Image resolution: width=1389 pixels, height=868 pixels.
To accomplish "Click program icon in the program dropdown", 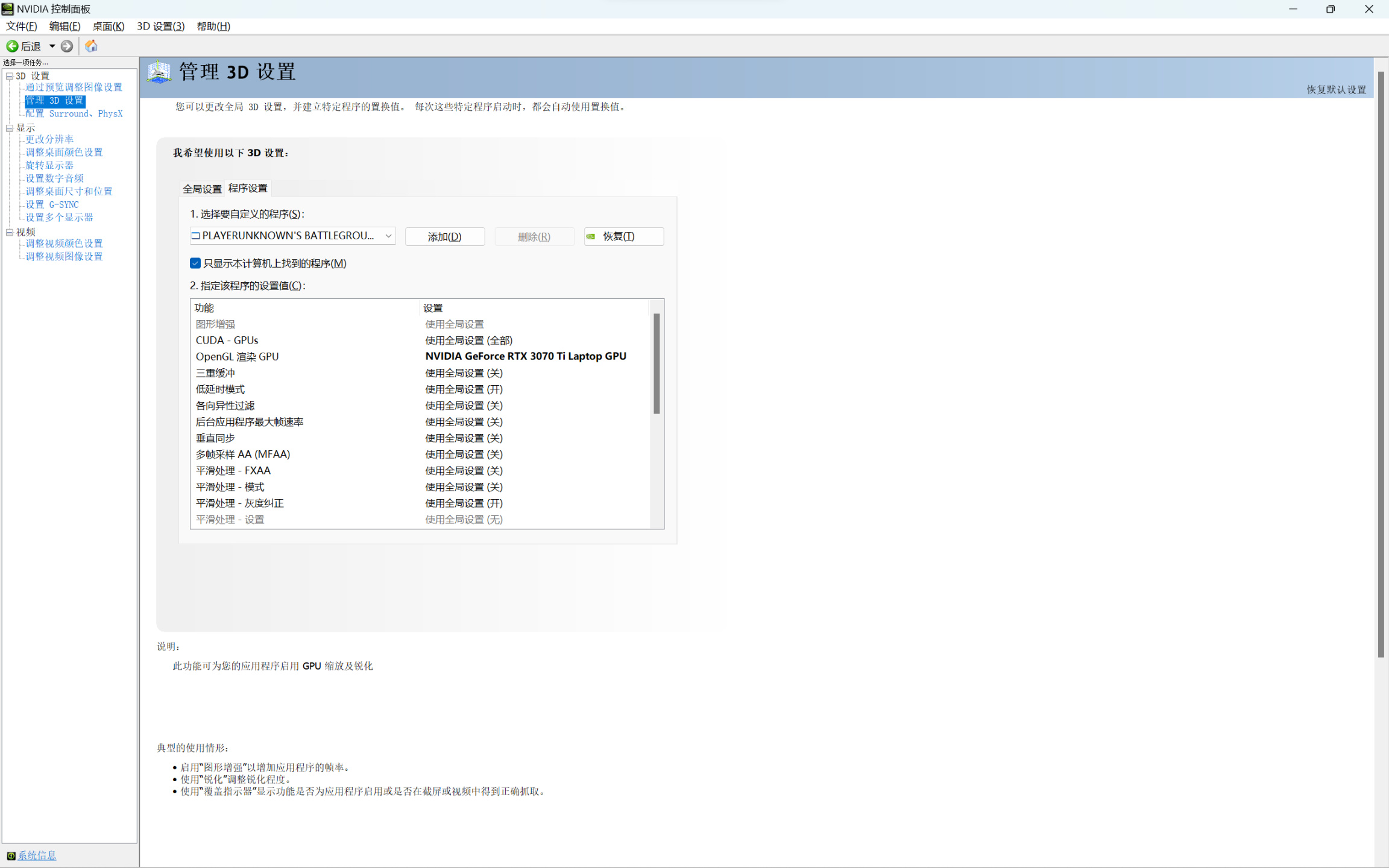I will tap(195, 236).
